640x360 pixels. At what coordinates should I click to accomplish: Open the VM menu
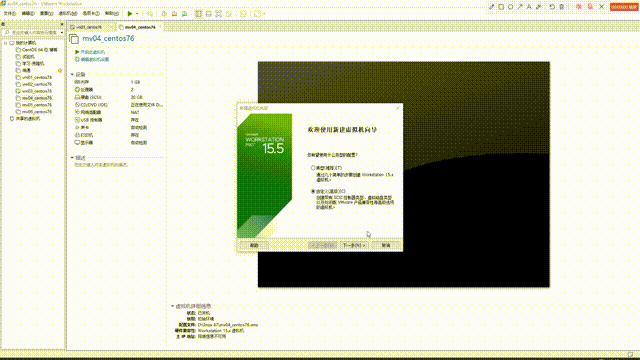68,13
